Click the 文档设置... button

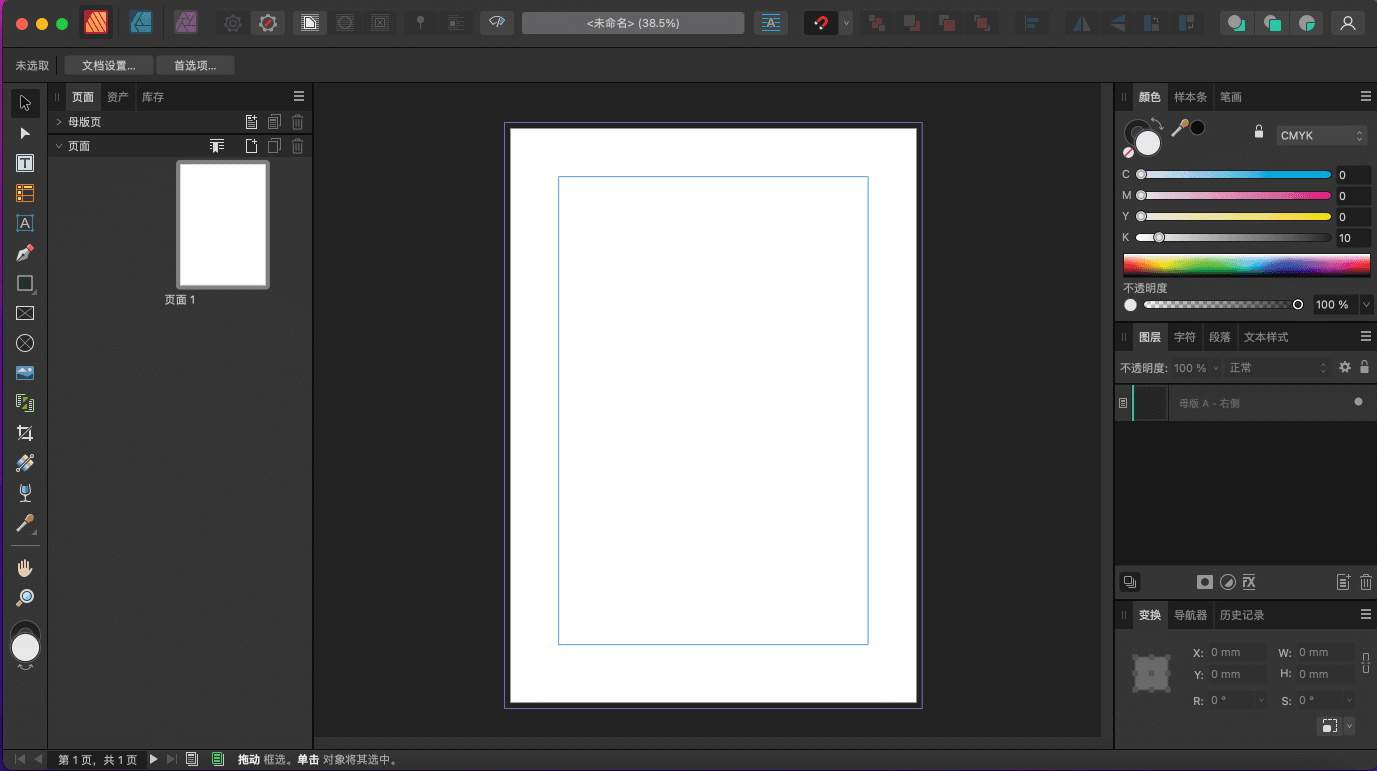[x=108, y=65]
